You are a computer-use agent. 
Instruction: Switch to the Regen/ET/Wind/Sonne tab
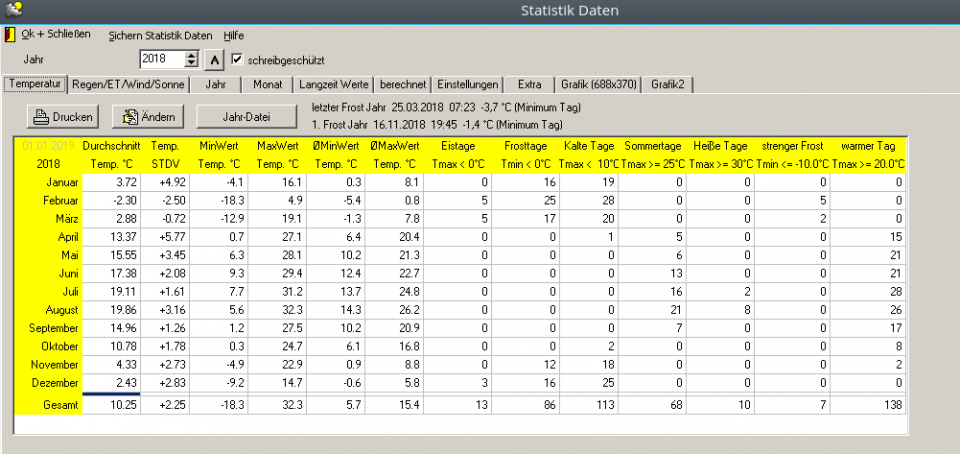[128, 84]
